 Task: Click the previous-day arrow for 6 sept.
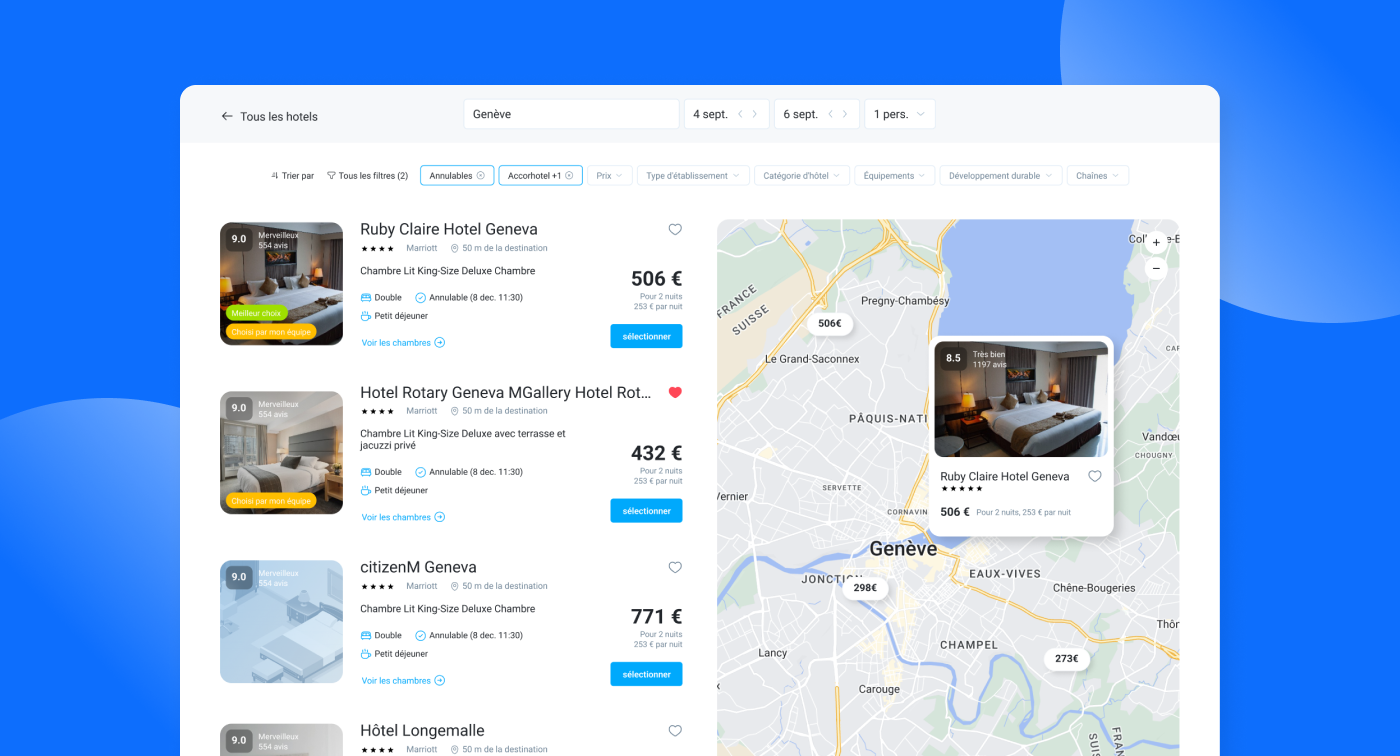tap(830, 114)
